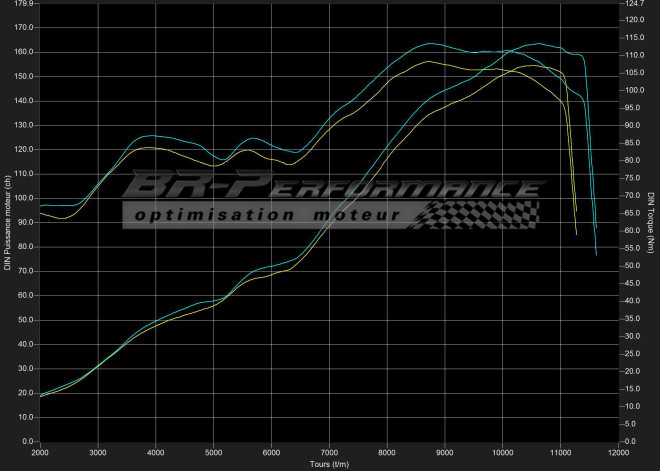This screenshot has height=471, width=660.
Task: Click the 'DIN Torque (Nm)' axis title
Action: click(x=651, y=222)
